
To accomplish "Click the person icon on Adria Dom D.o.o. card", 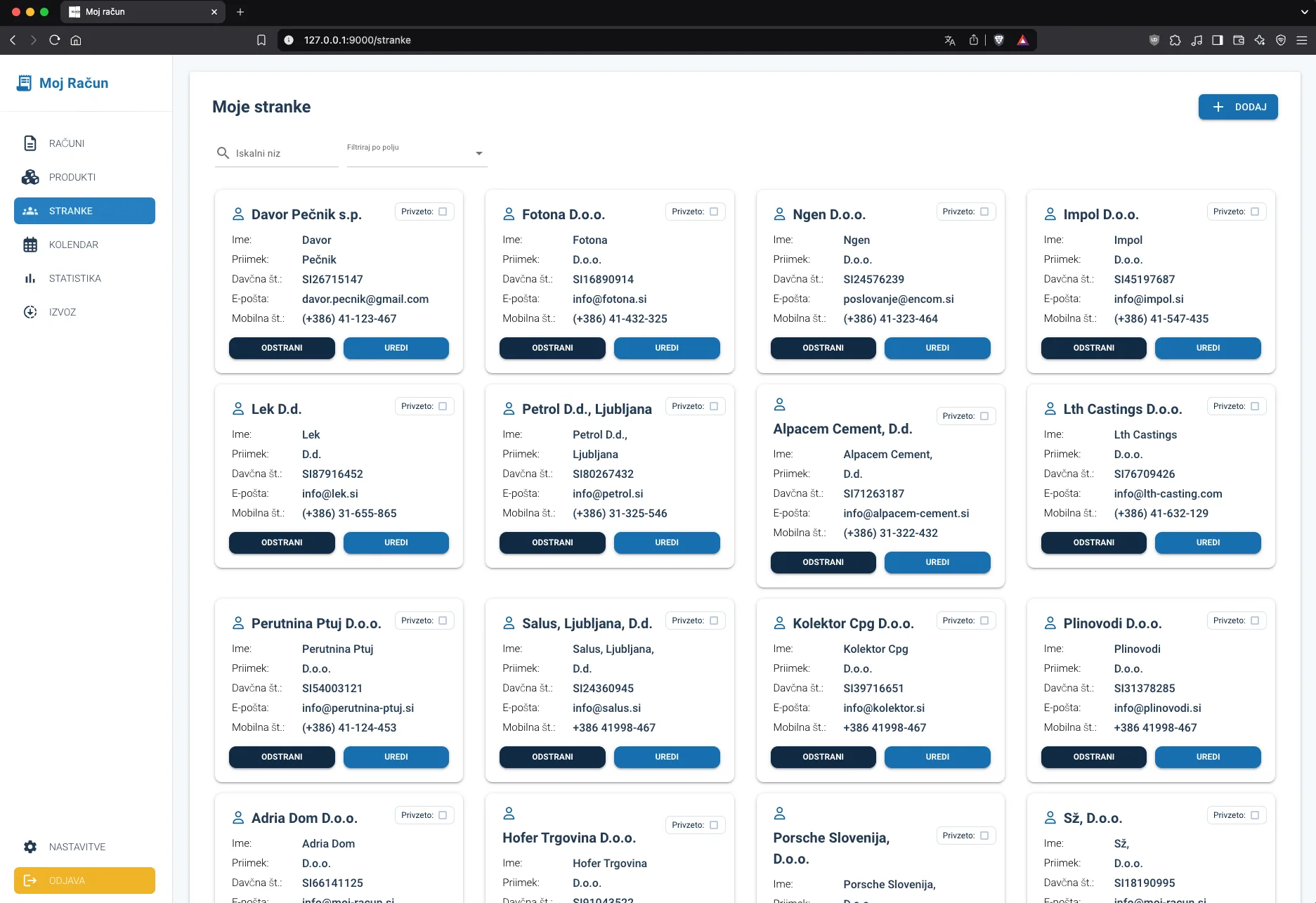I will click(238, 817).
